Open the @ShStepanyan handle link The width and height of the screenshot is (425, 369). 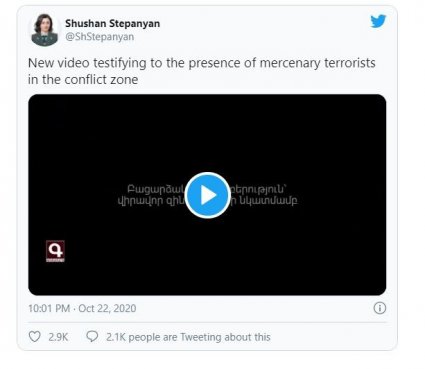(x=100, y=36)
